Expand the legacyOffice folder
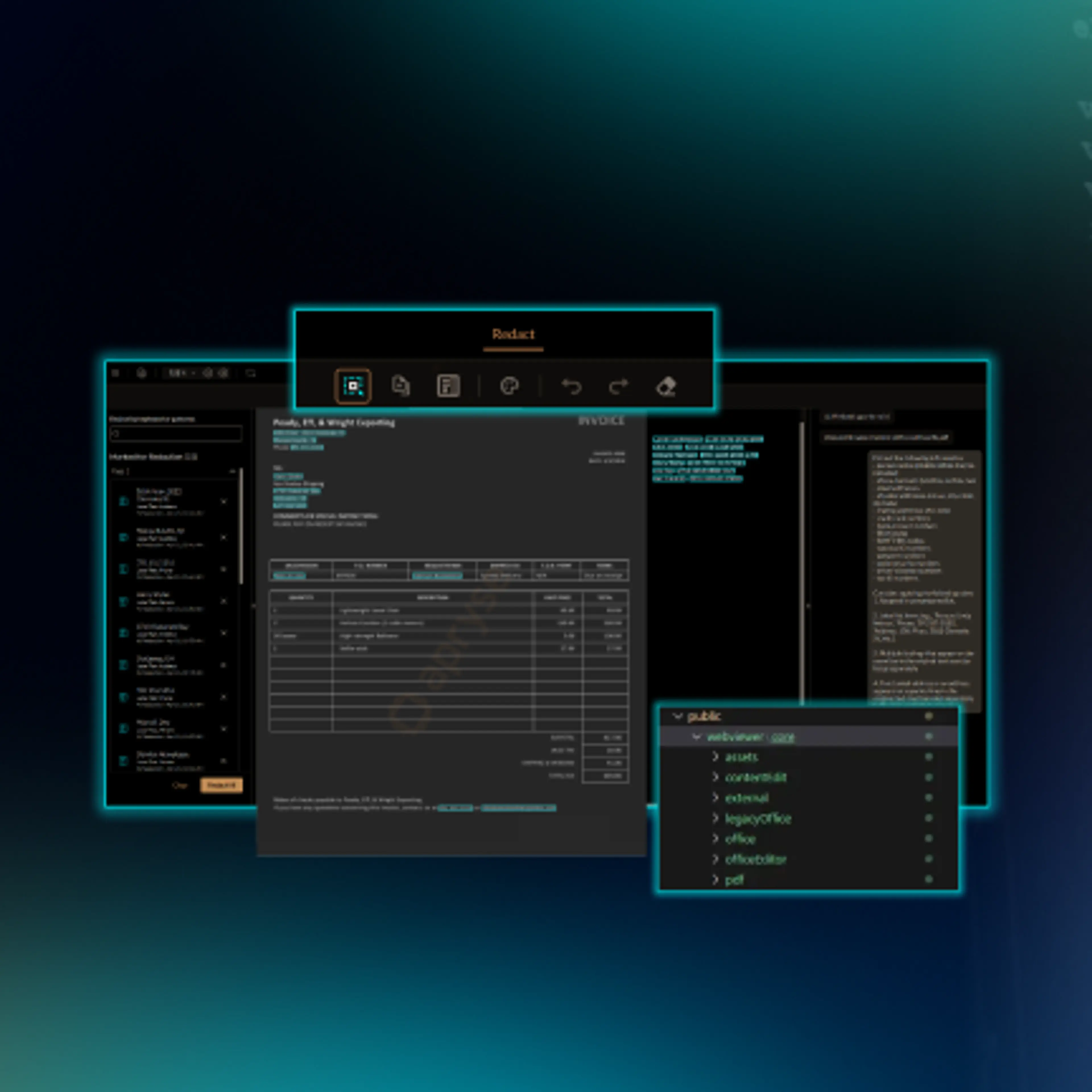Image resolution: width=1092 pixels, height=1092 pixels. point(715,818)
